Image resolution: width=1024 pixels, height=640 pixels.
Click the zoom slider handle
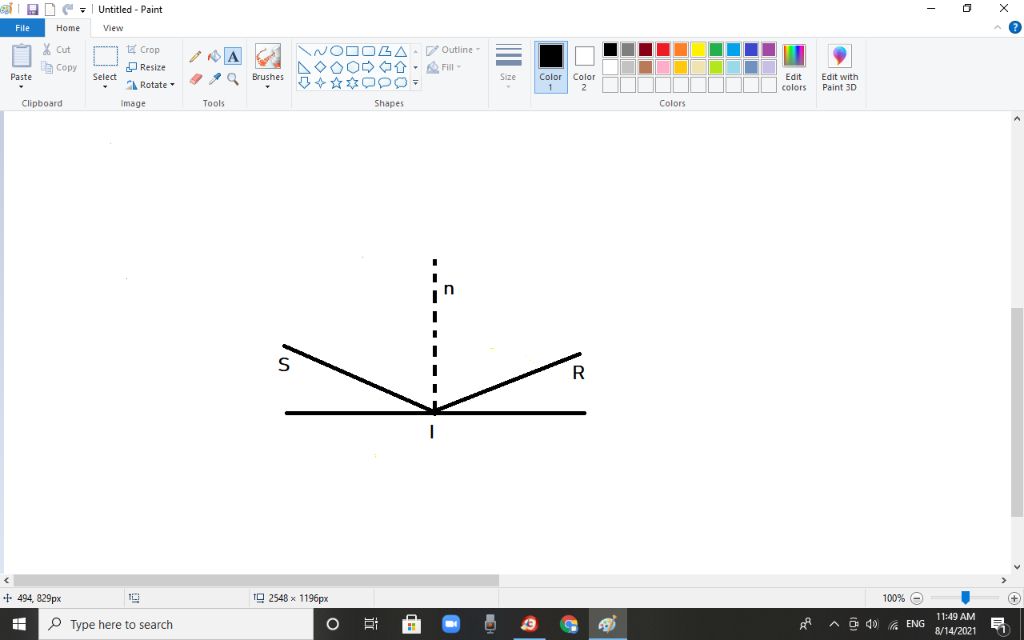click(x=965, y=598)
